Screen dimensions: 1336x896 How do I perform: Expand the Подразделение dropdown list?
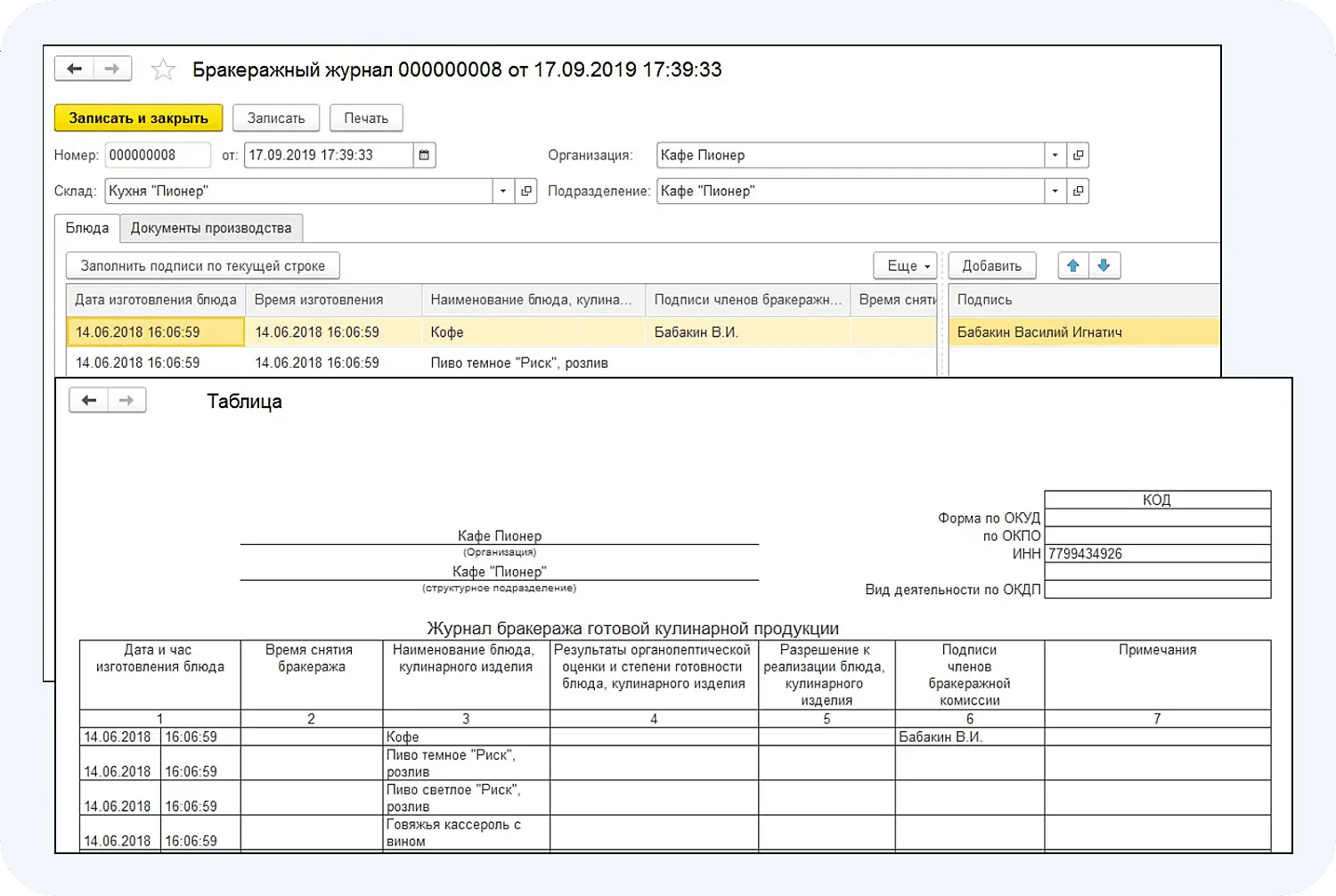click(1055, 191)
